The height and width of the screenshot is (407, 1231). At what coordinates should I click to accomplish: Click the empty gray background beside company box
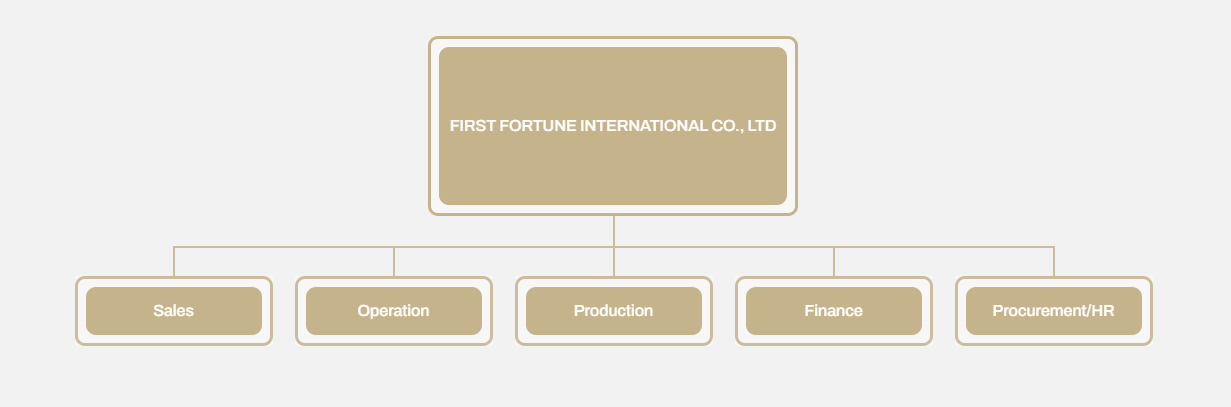(x=1000, y=120)
